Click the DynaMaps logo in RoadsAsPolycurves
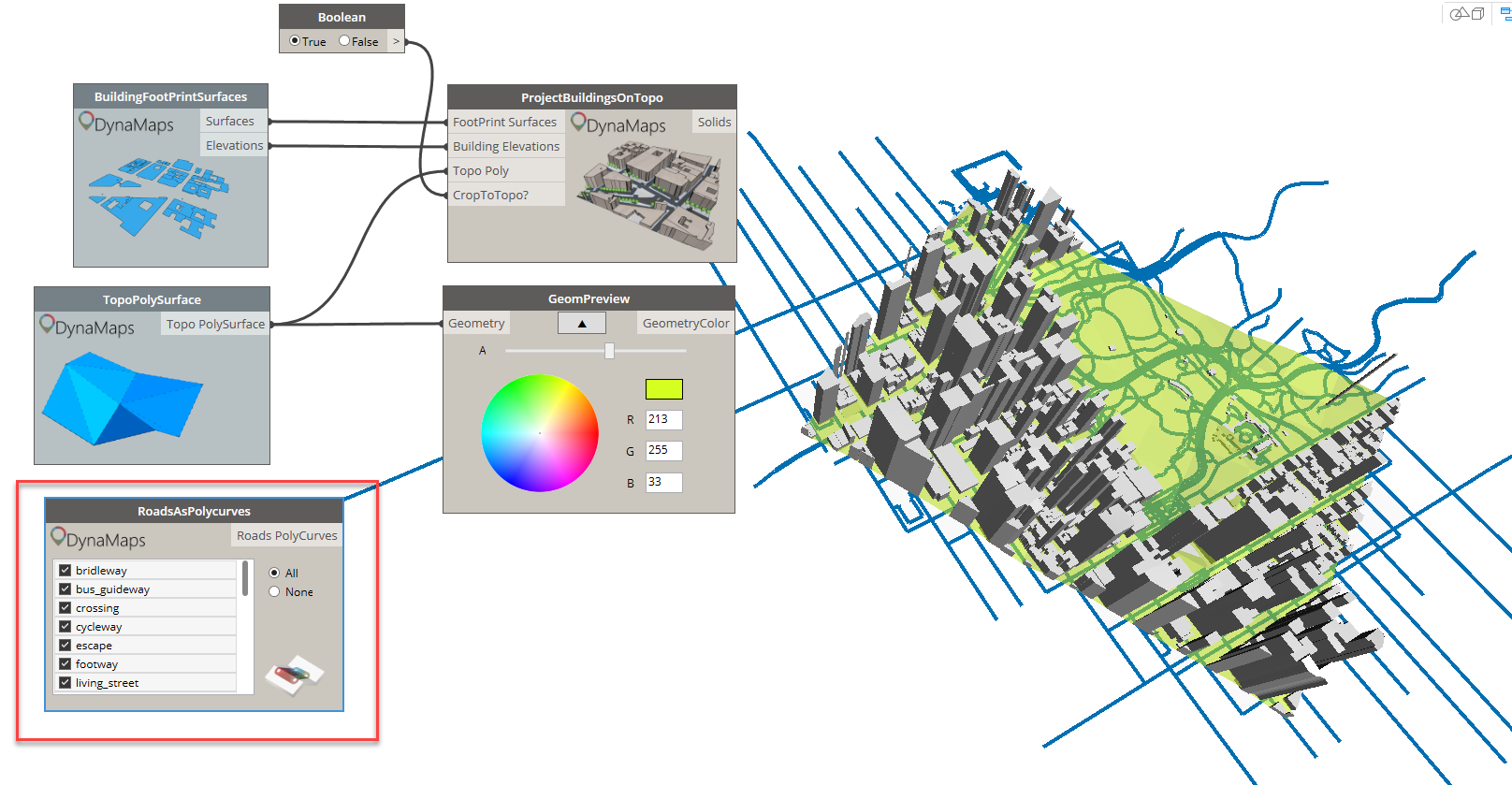Image resolution: width=1512 pixels, height=785 pixels. [x=98, y=539]
